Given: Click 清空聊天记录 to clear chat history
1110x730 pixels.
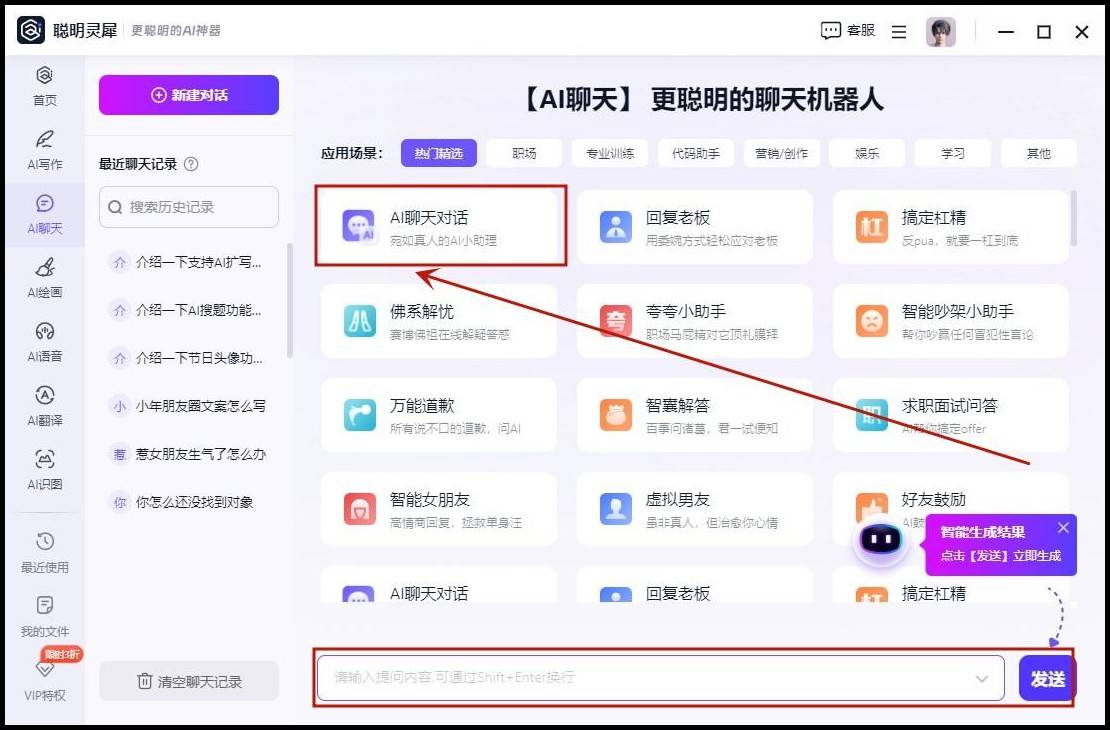Looking at the screenshot, I should click(x=189, y=681).
